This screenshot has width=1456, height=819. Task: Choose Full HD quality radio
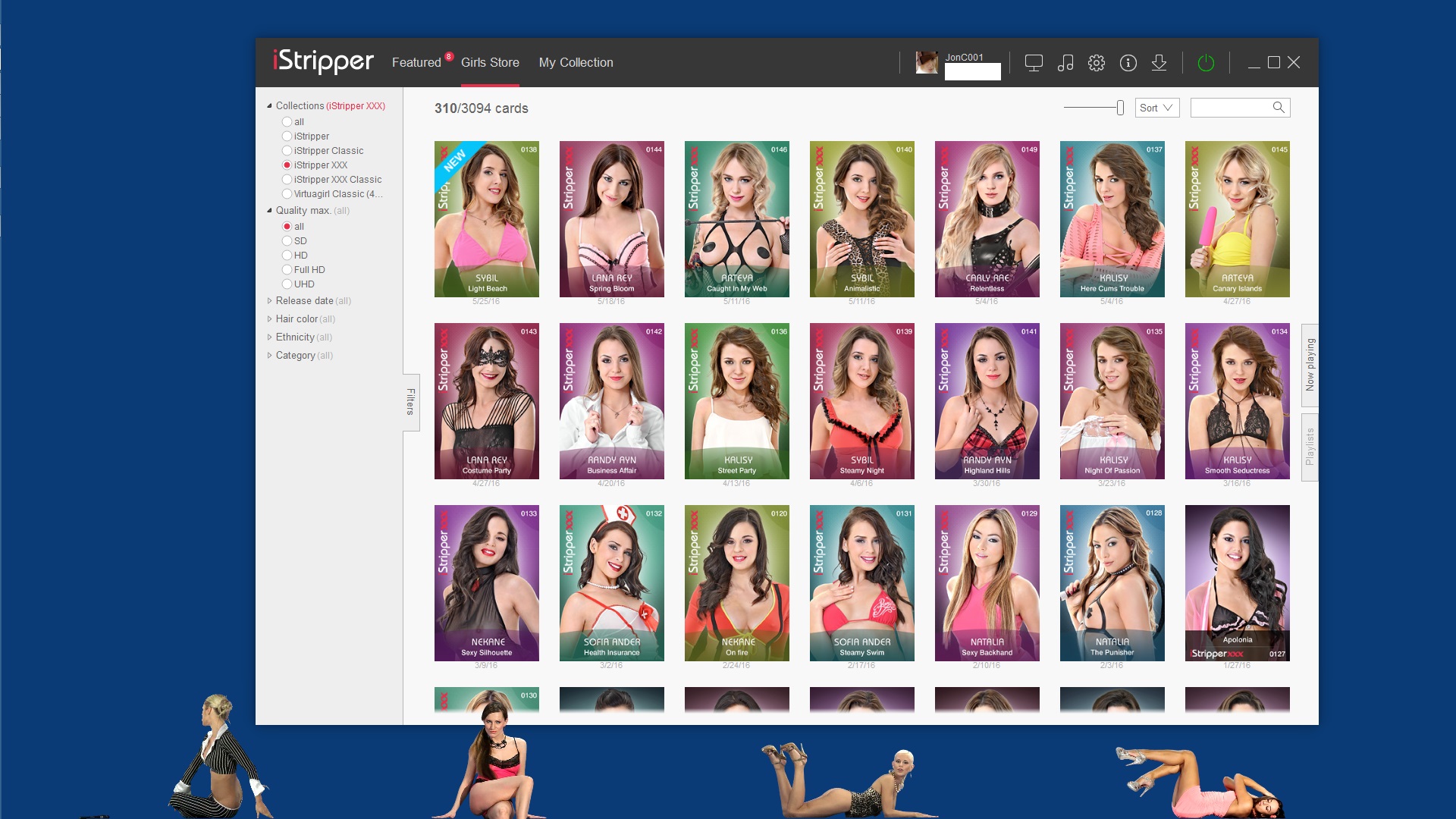pyautogui.click(x=287, y=270)
